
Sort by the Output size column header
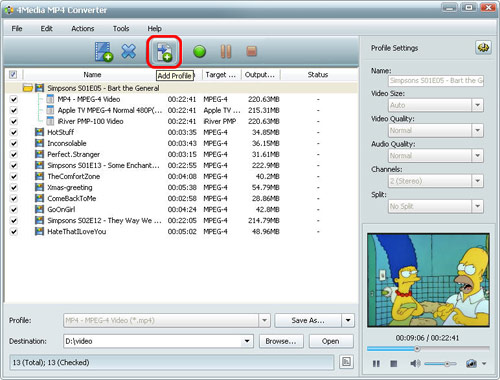pyautogui.click(x=261, y=75)
